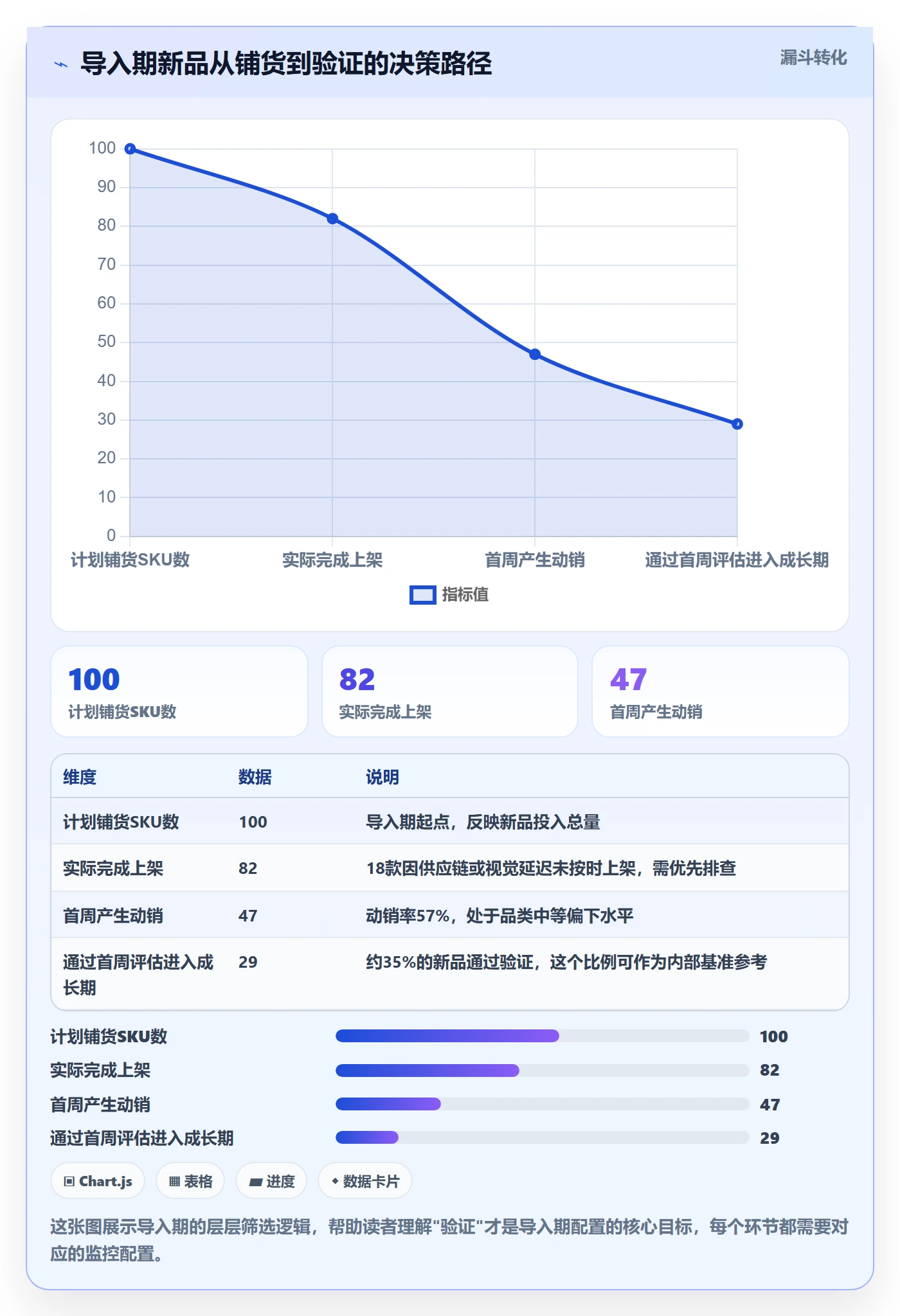
Task: Click the 漏斗转化 tag in header
Action: (813, 58)
